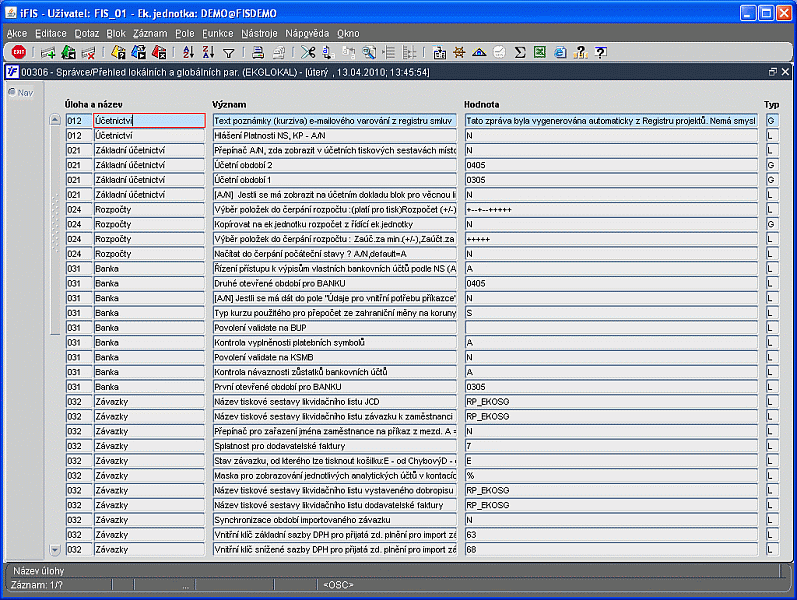
Task: Click the red EXIT stop-sign icon
Action: tap(19, 52)
